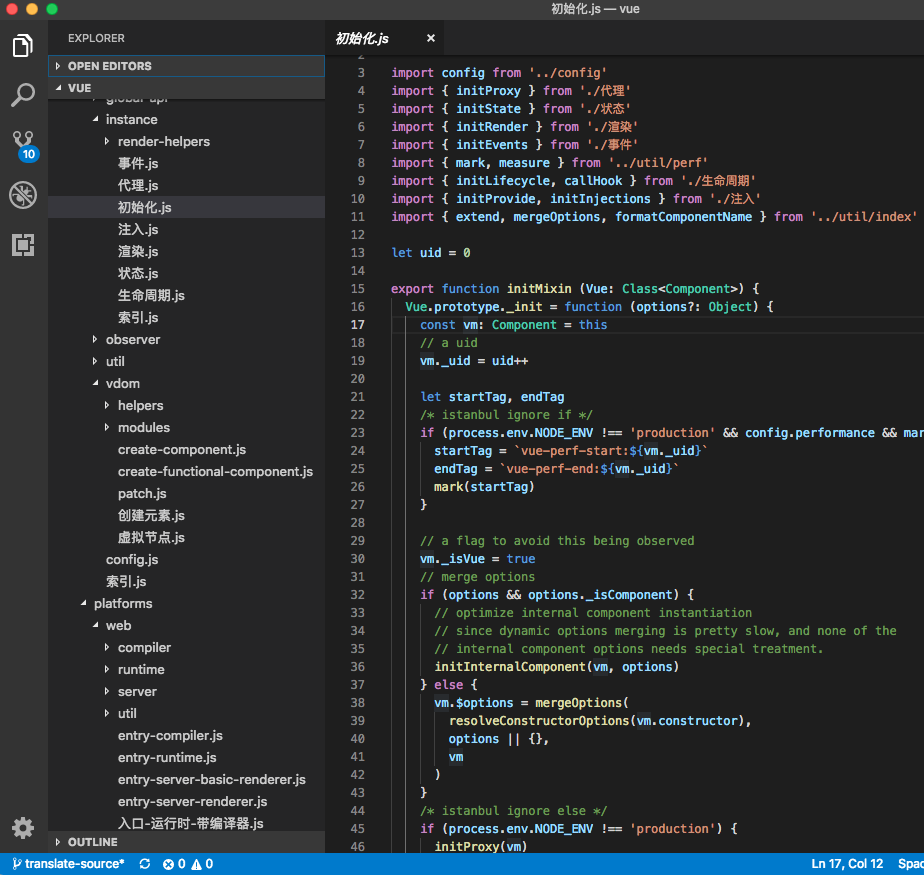Screen dimensions: 924x875
Task: Open file 注入.js
Action: click(x=186, y=229)
